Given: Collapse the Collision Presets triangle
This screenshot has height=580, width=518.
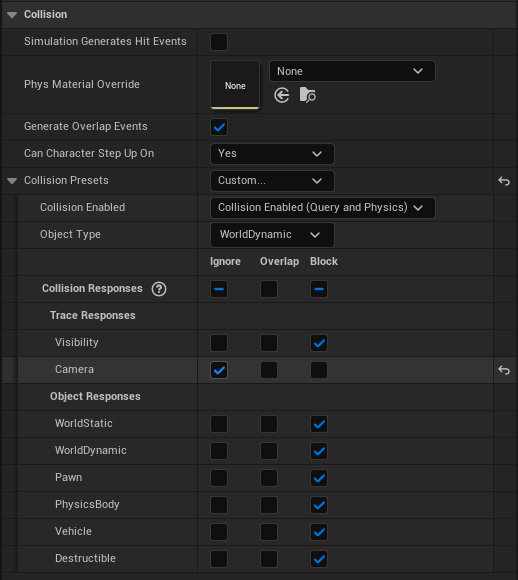Looking at the screenshot, I should [x=12, y=181].
